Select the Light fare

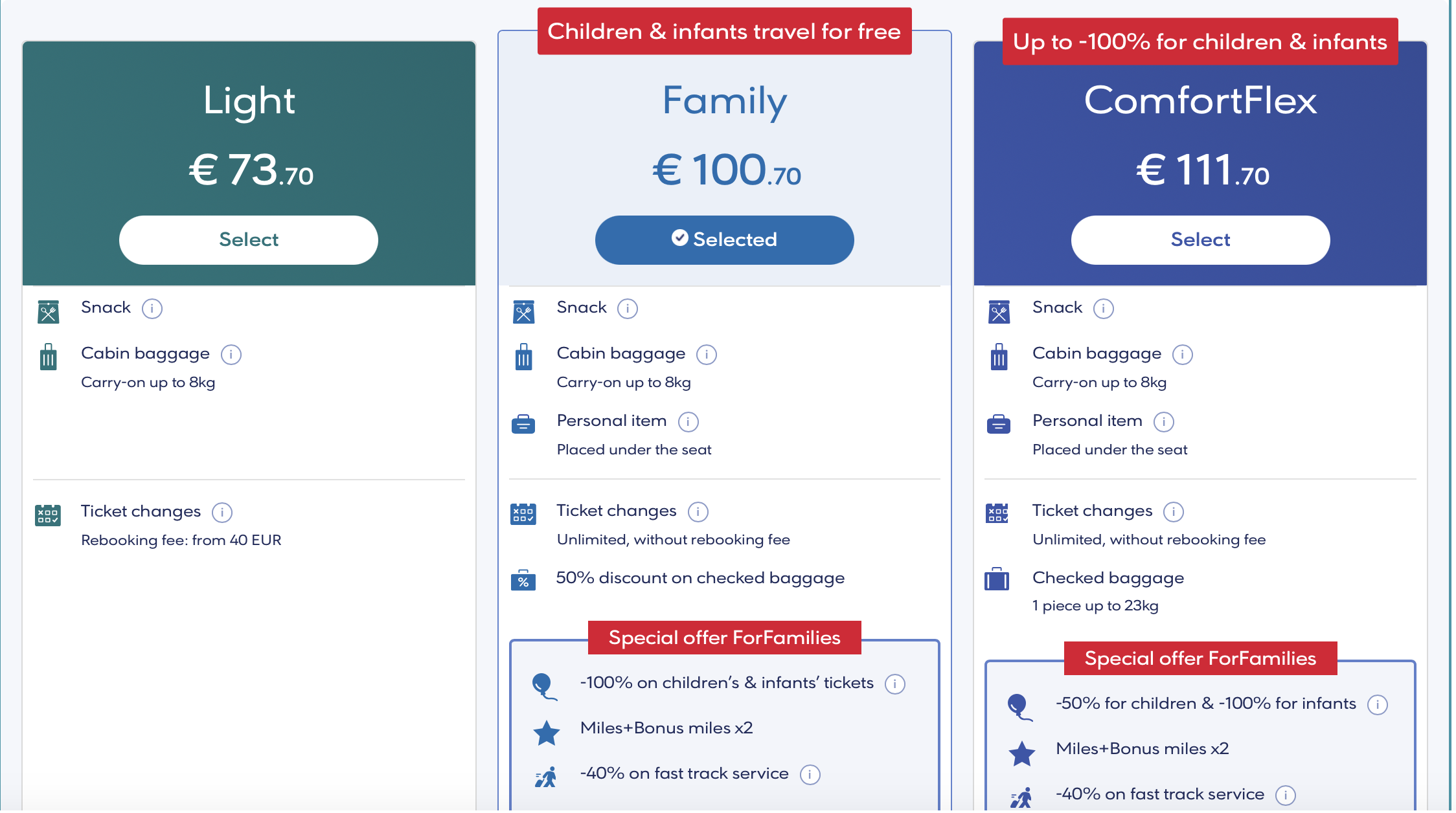pyautogui.click(x=249, y=240)
